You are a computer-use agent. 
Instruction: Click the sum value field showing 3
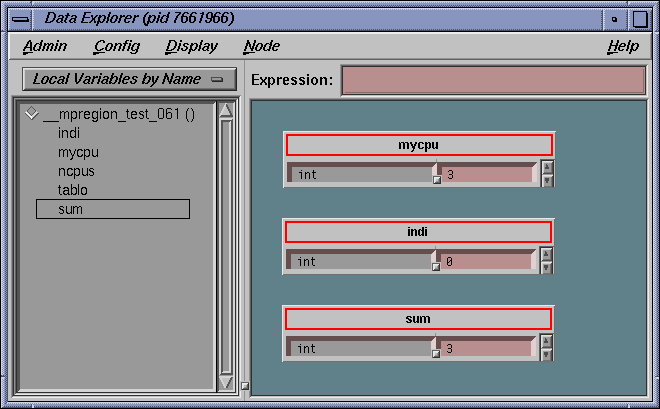487,348
